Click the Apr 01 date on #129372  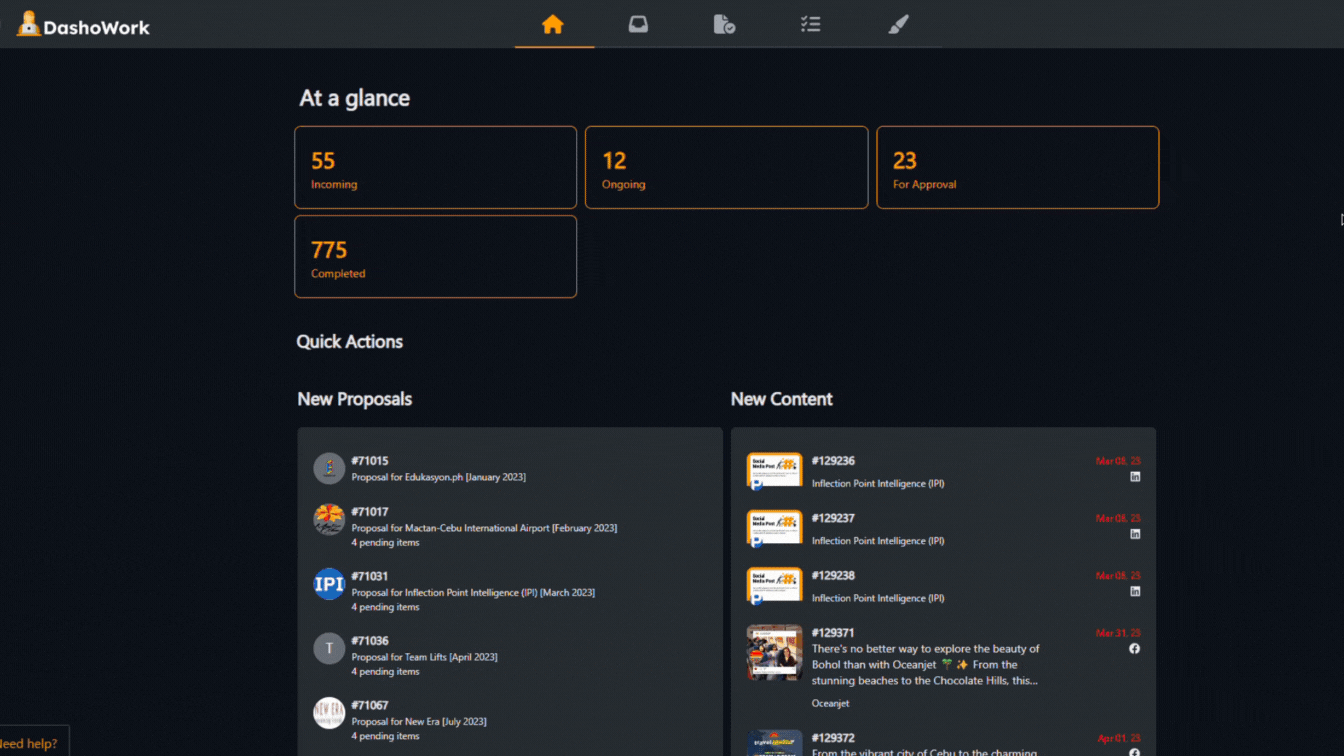[1119, 738]
